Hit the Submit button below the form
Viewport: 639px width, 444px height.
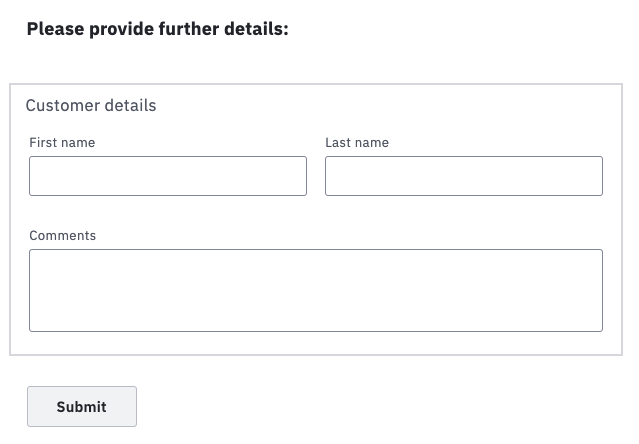82,407
